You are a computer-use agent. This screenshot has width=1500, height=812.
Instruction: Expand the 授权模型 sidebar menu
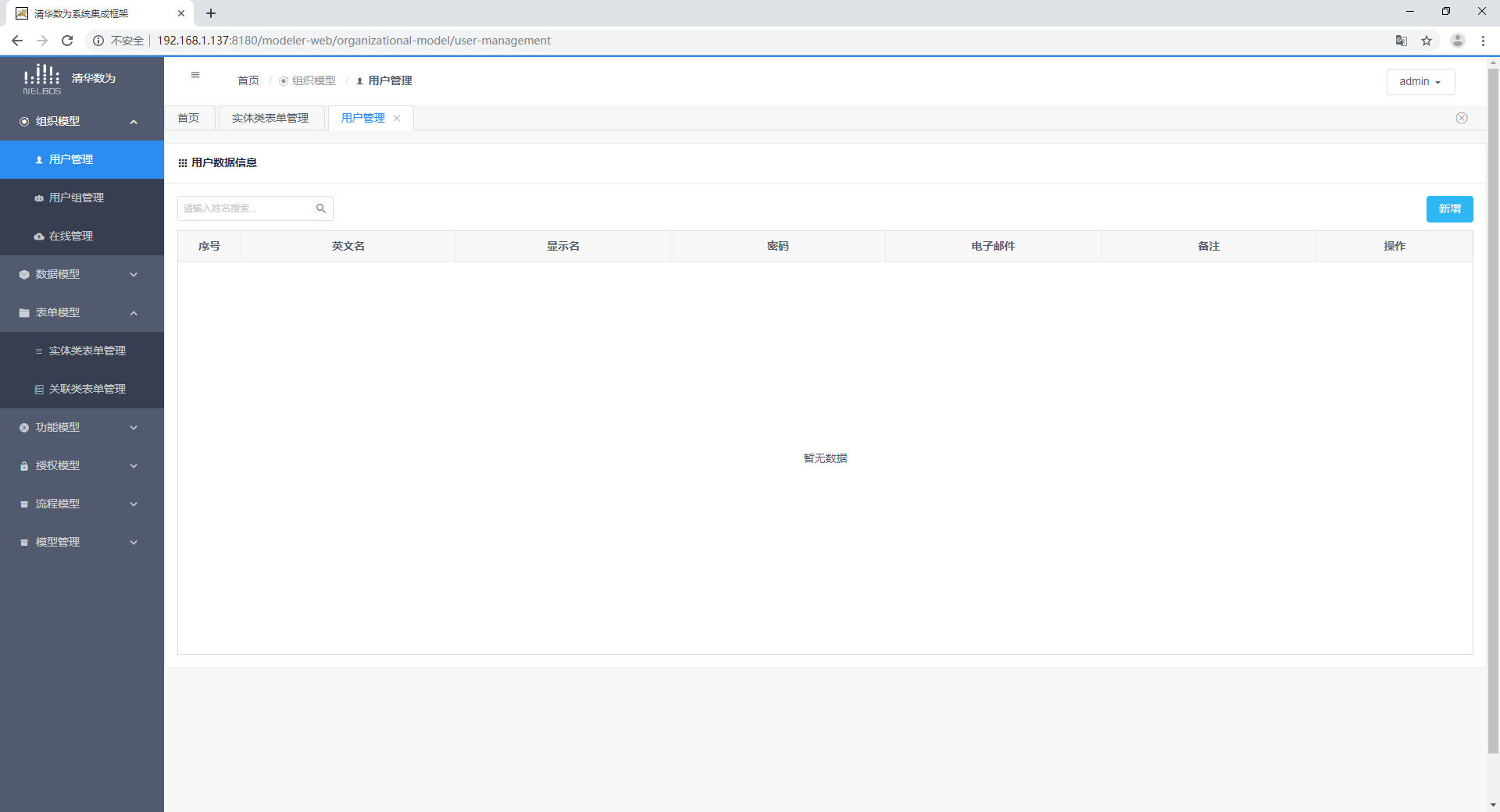(x=82, y=465)
